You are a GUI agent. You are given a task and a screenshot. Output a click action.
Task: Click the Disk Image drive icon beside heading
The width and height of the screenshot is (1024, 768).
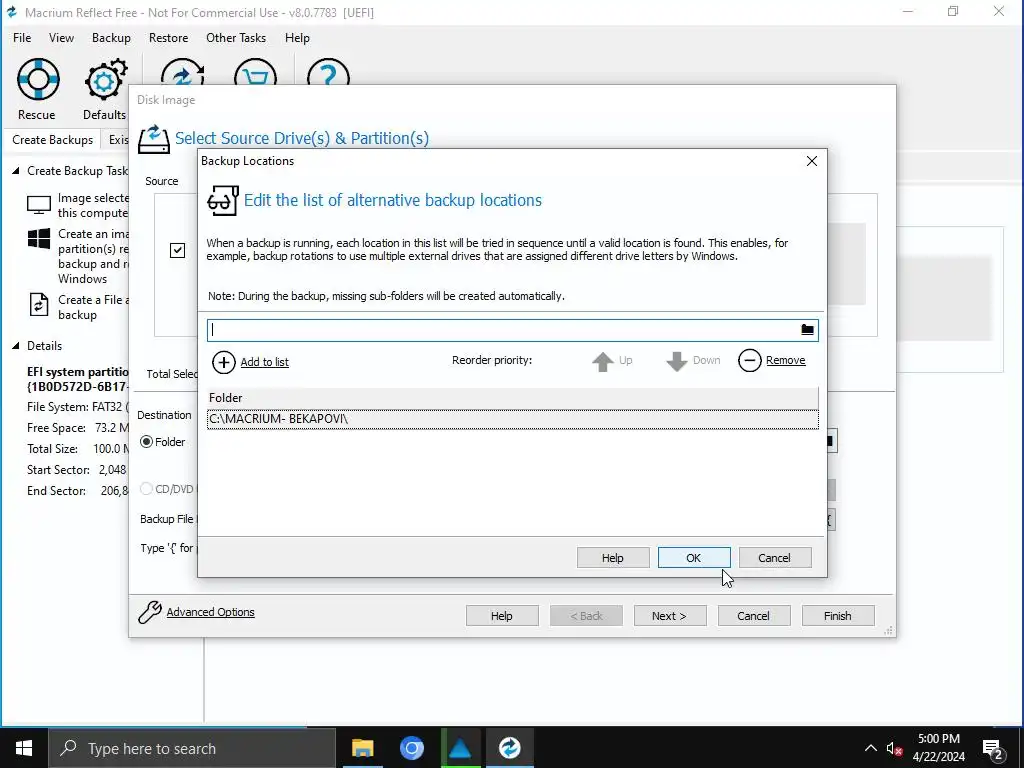pos(153,139)
